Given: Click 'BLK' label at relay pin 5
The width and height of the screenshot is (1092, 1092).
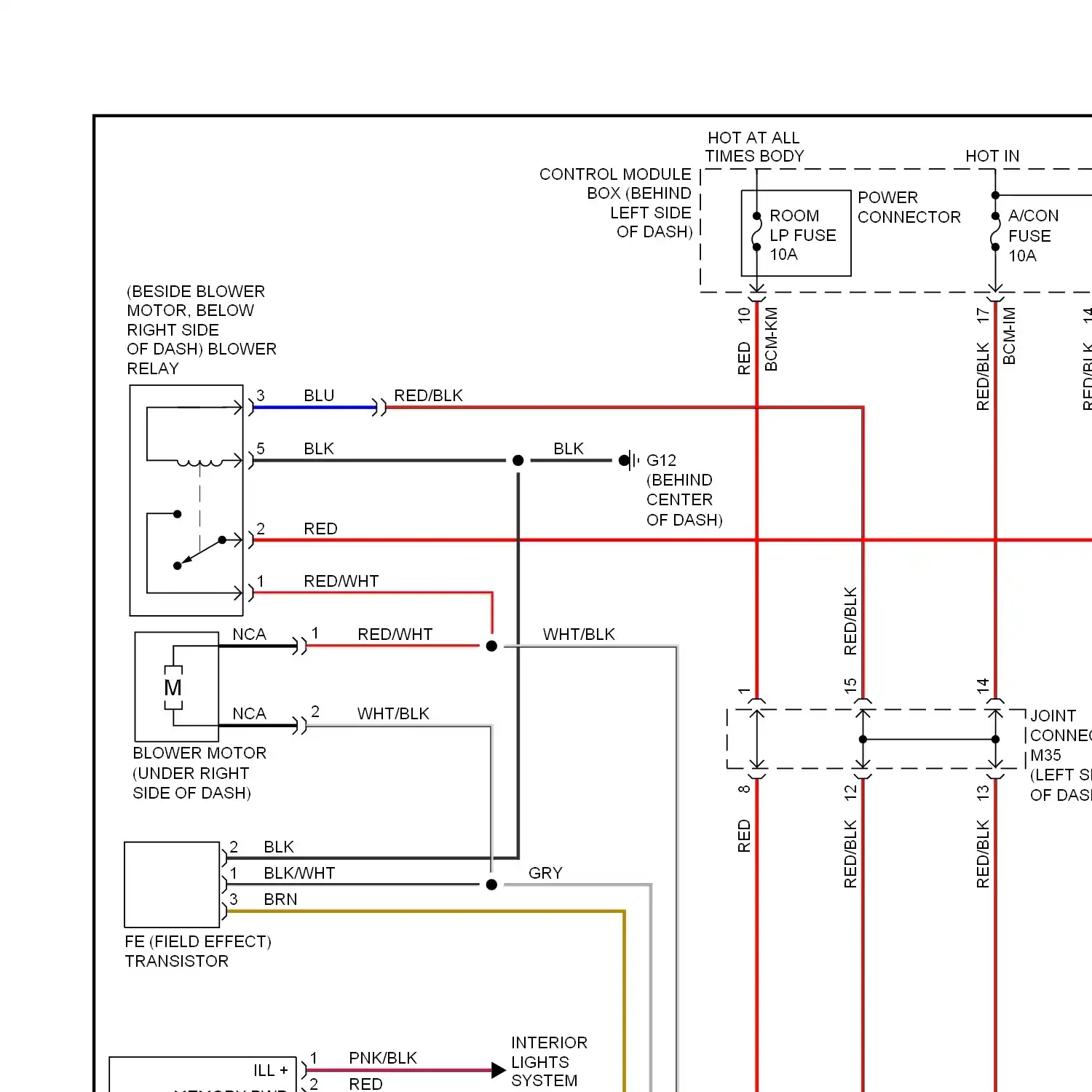Looking at the screenshot, I should coord(319,448).
